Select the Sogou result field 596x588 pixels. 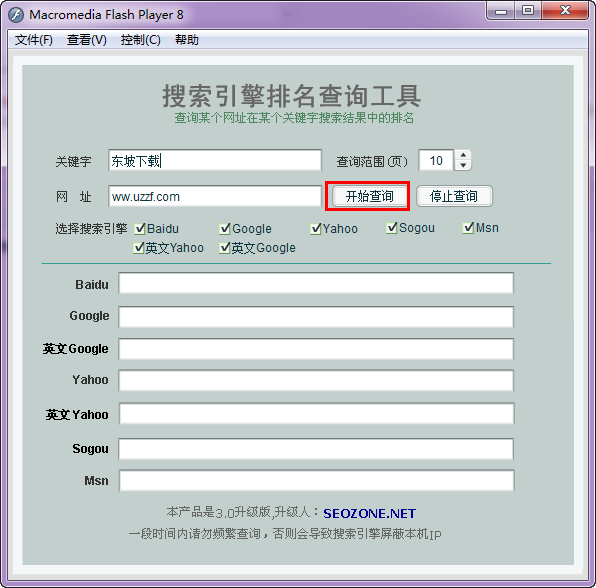pos(316,449)
